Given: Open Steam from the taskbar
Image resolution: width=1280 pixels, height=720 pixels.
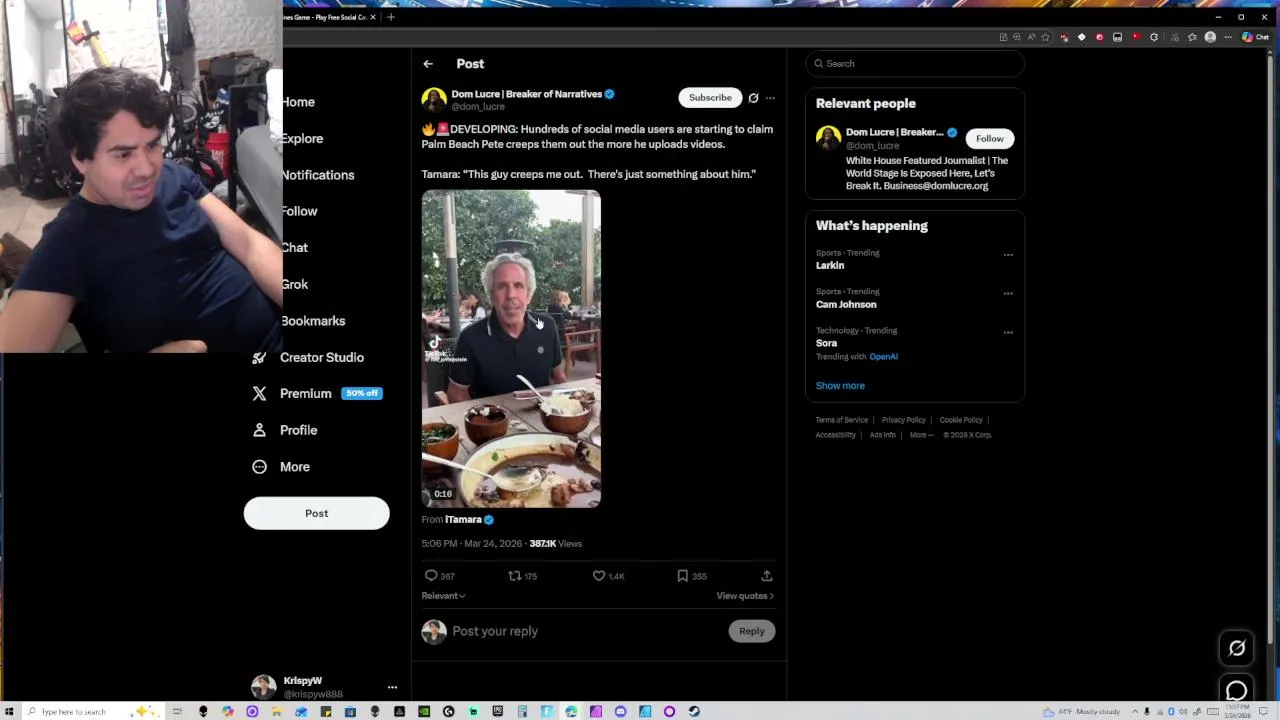Looking at the screenshot, I should coord(694,712).
